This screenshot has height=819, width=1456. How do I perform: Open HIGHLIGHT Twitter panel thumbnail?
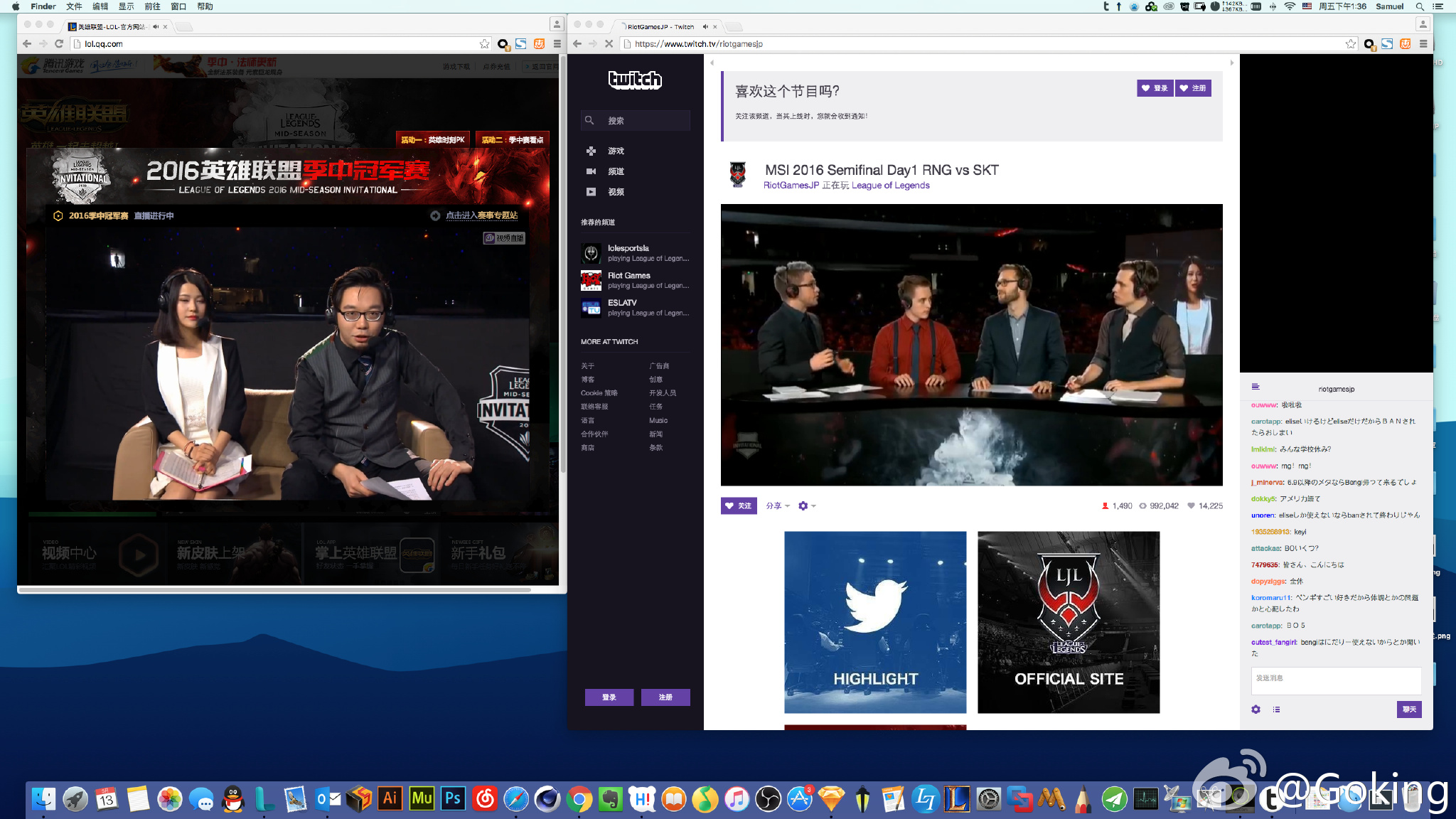[x=875, y=622]
